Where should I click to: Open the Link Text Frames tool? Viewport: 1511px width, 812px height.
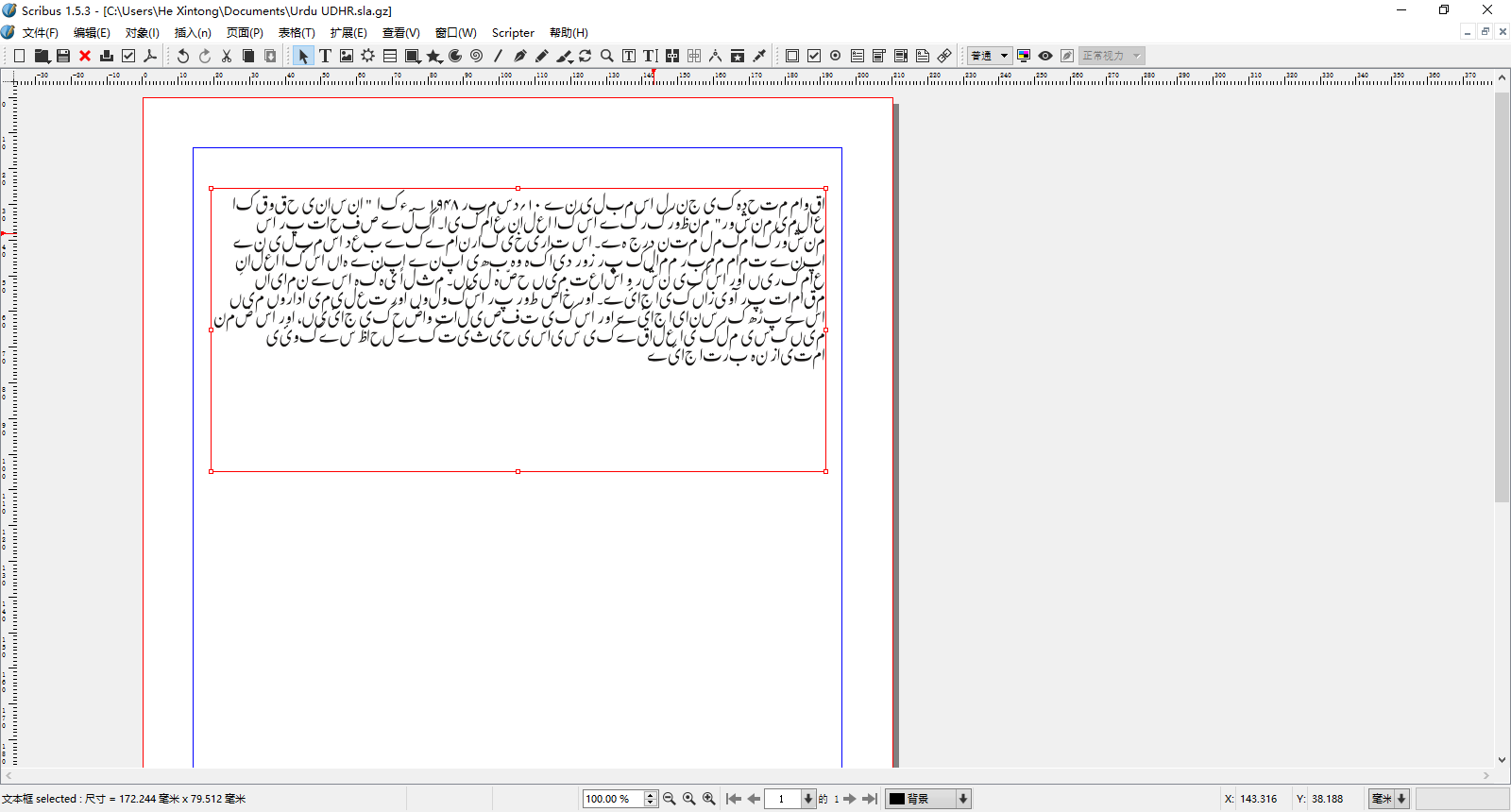tap(672, 56)
